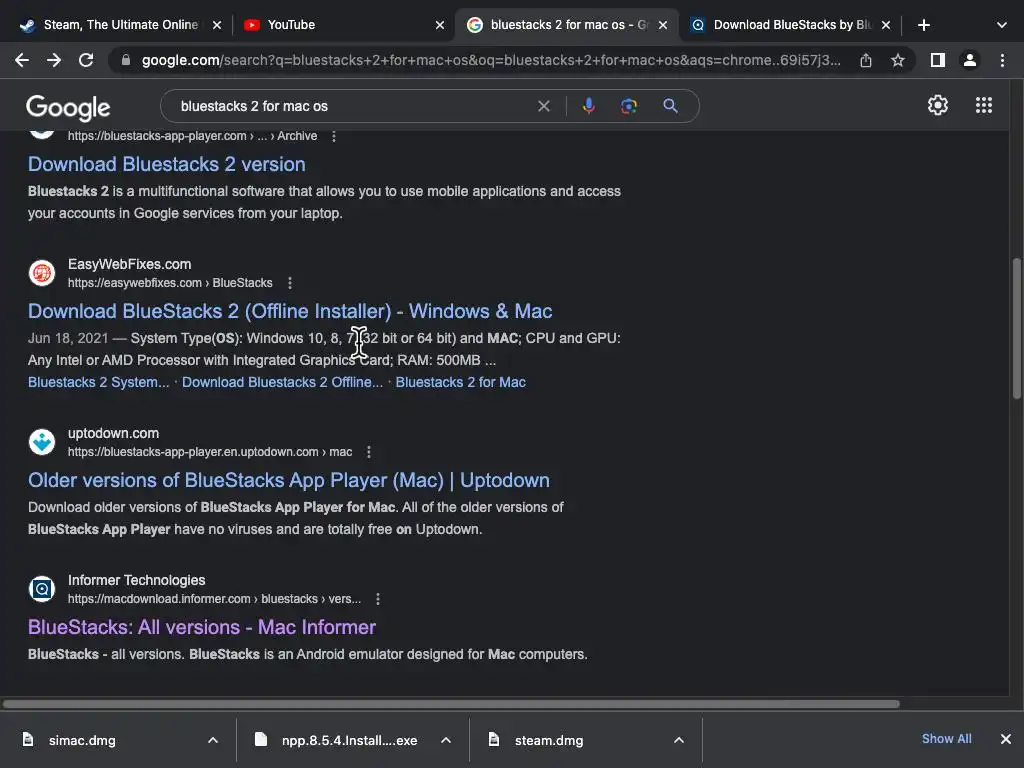Click the Informer Technologies site name
The image size is (1024, 768).
coord(136,581)
